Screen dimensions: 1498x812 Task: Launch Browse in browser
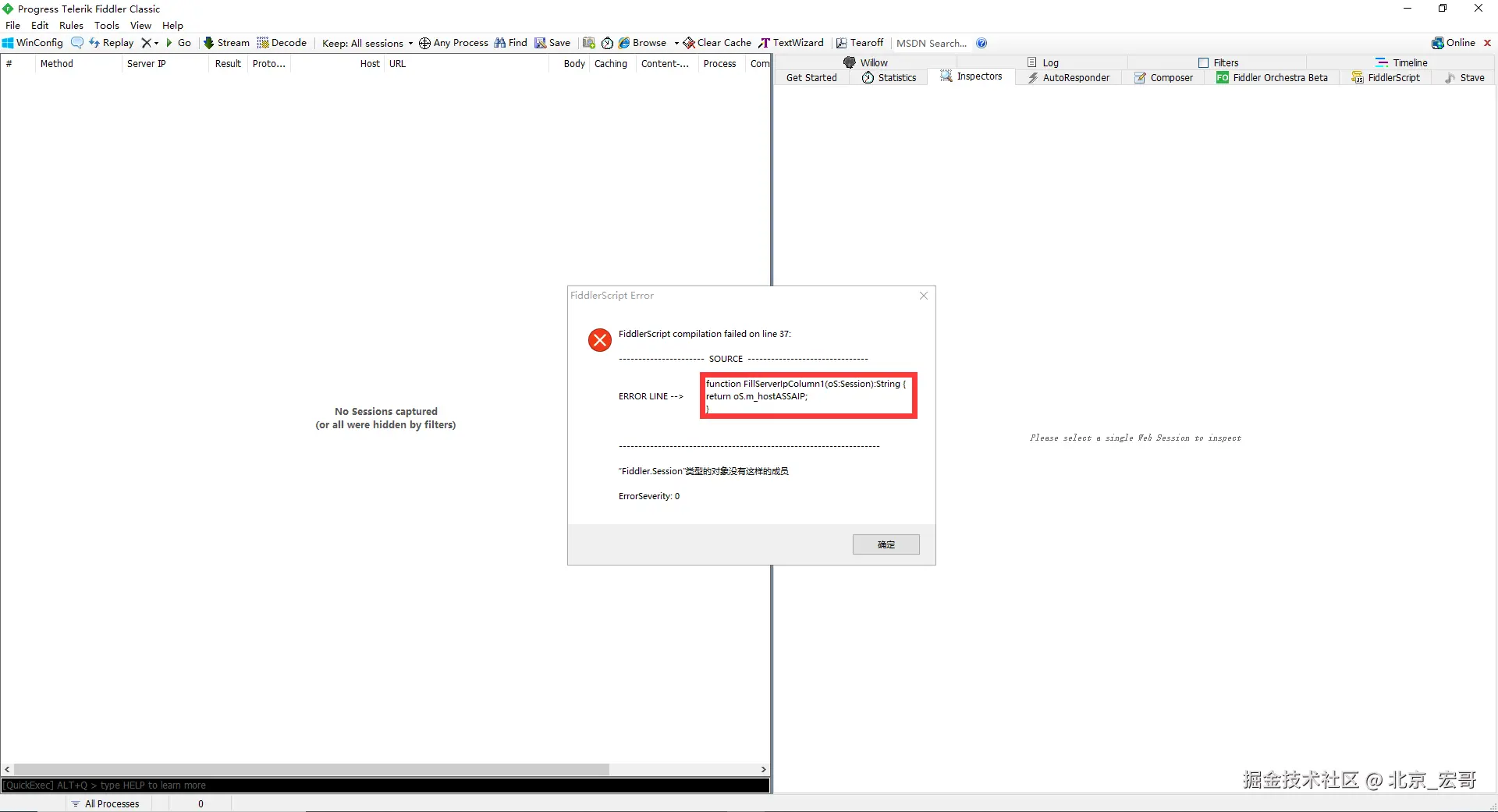[643, 43]
